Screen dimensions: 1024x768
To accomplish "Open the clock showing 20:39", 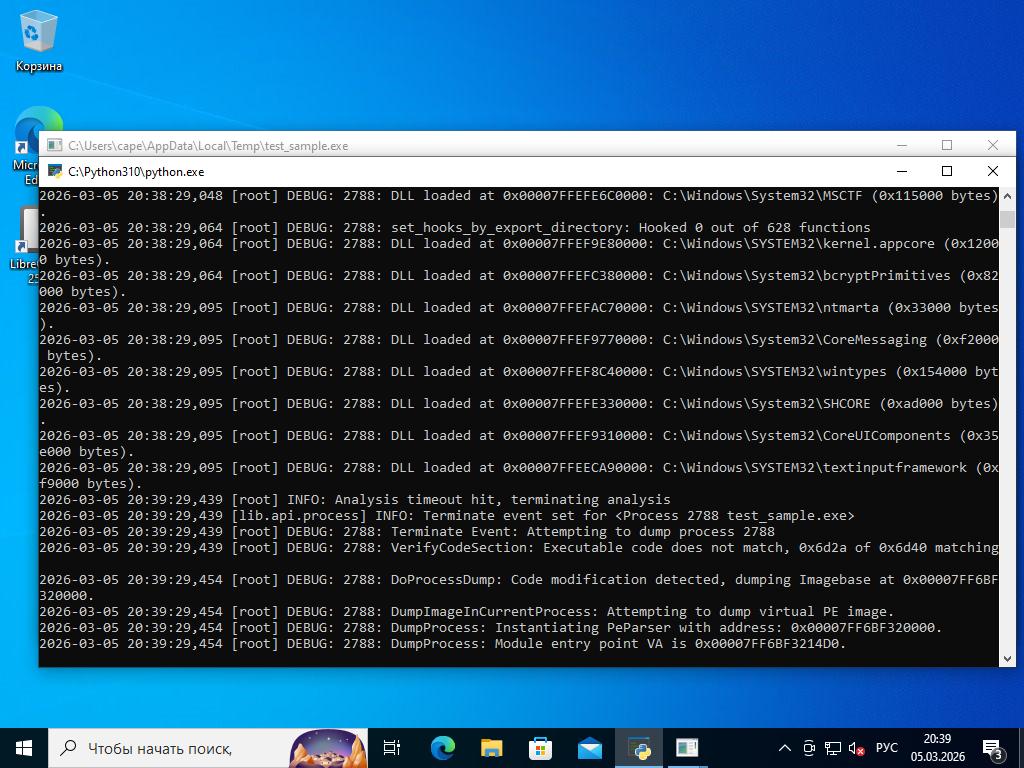I will point(937,747).
